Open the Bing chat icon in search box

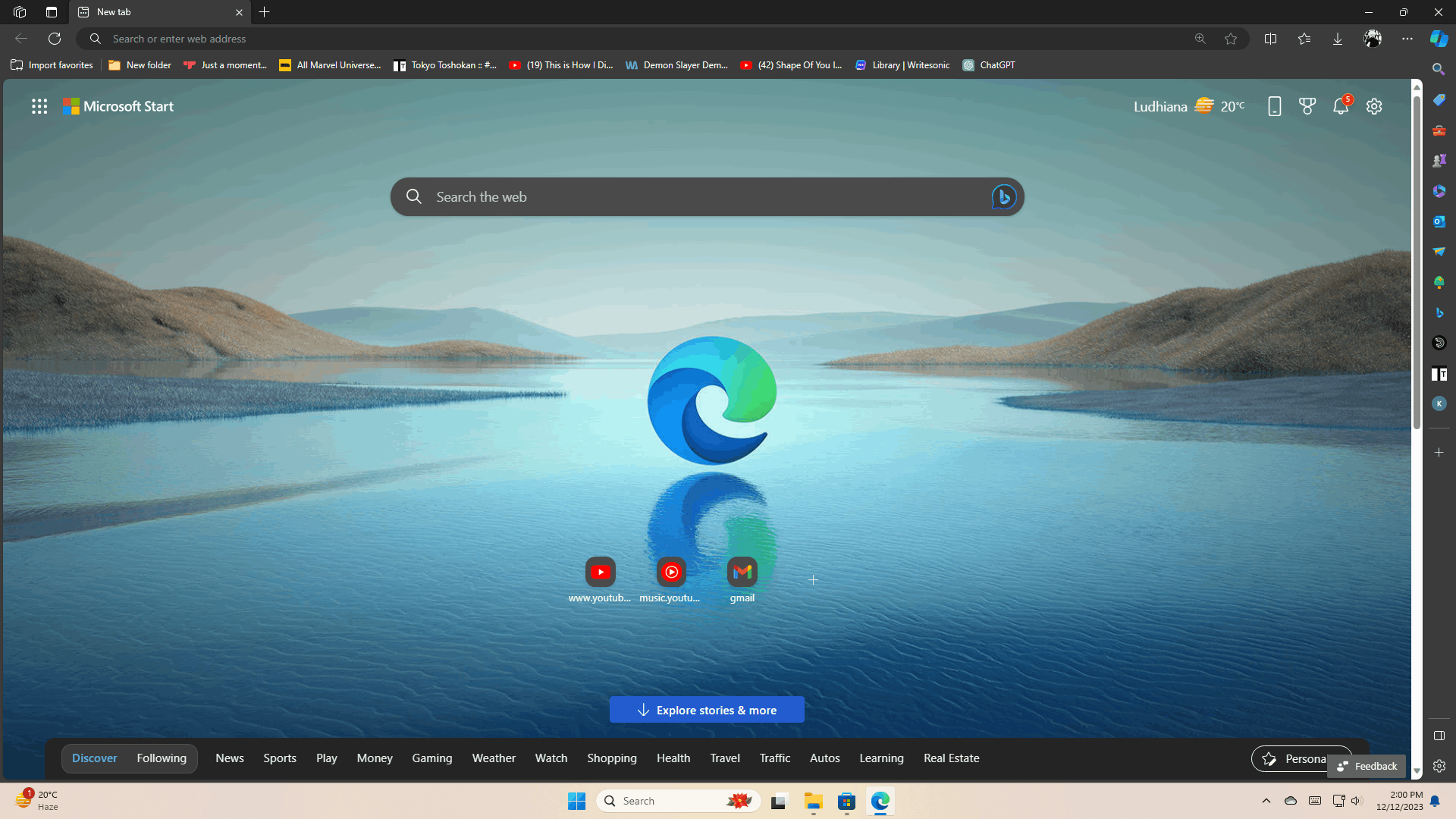1003,197
